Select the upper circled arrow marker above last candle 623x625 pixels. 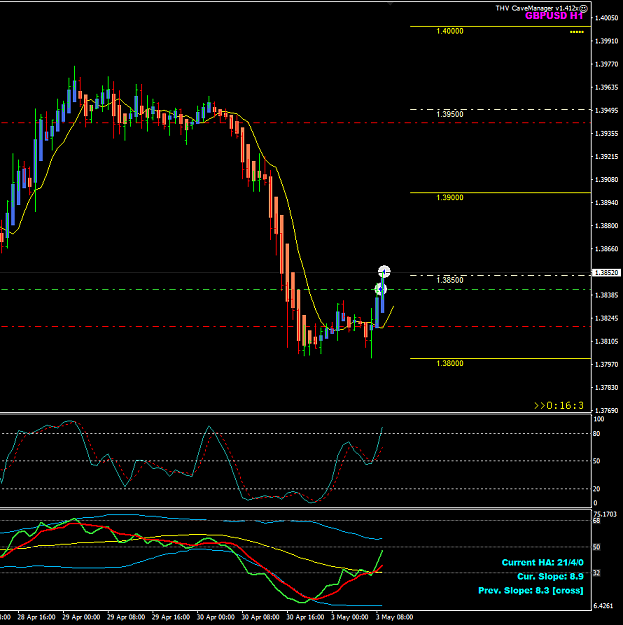[x=384, y=271]
